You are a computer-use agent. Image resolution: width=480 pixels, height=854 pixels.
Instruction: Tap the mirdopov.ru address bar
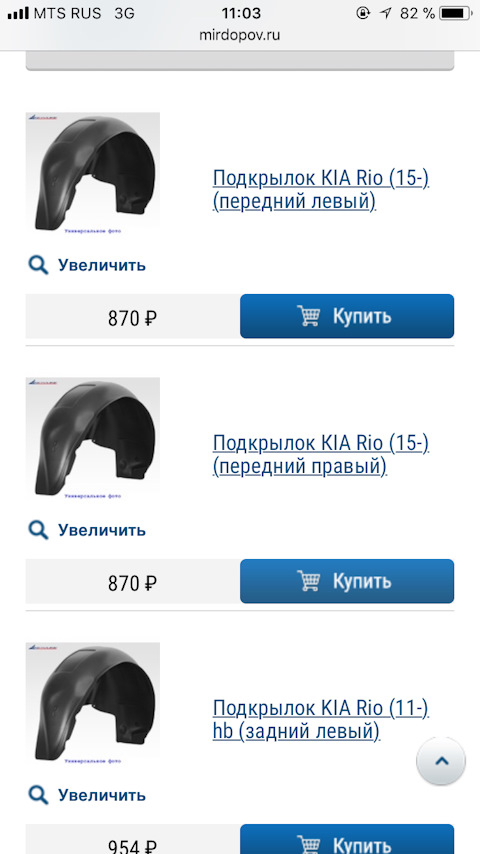(x=240, y=35)
